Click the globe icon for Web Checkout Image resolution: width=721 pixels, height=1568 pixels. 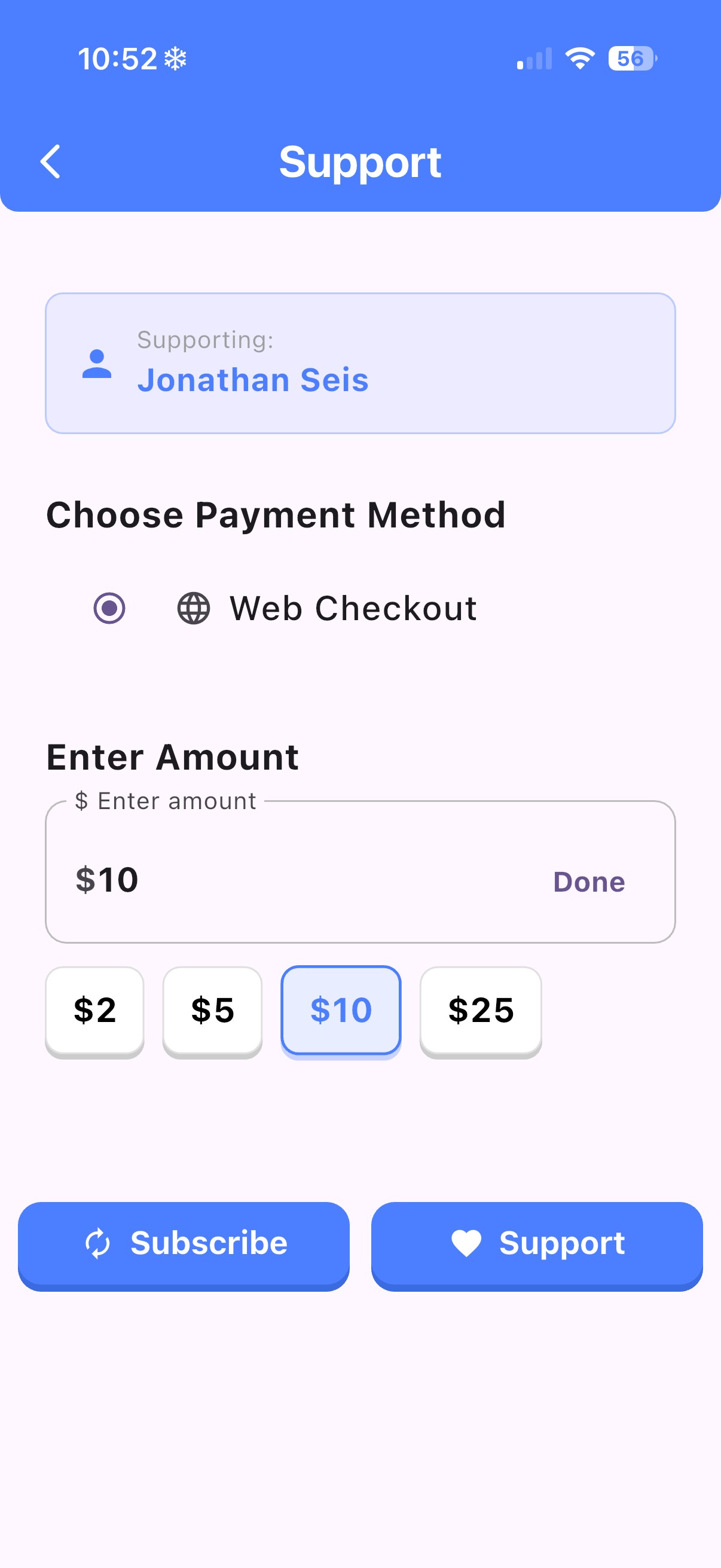tap(194, 608)
